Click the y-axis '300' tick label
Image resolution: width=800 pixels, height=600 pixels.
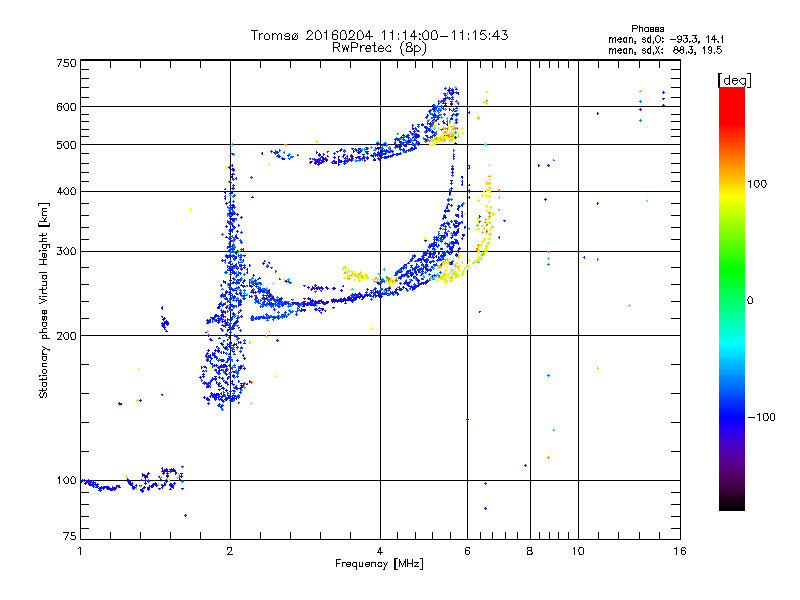(66, 252)
